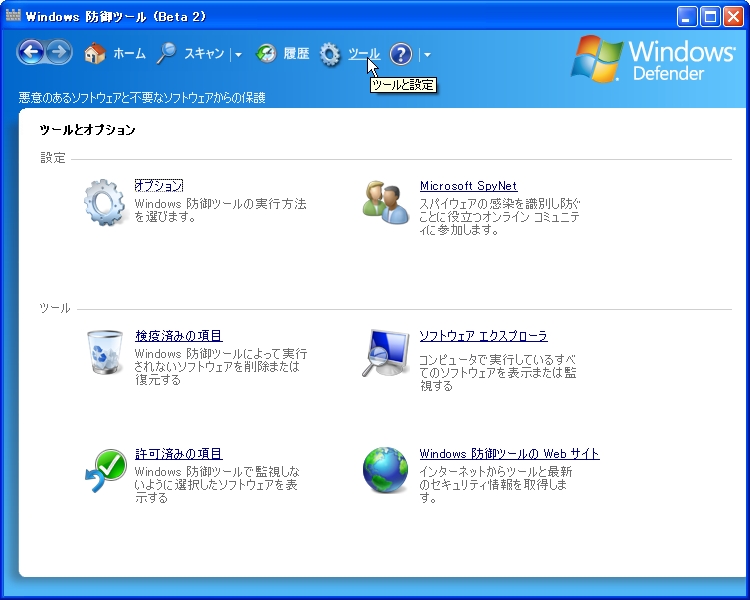Open History using the green globe icon
Screen dimensions: 750x600
point(266,53)
